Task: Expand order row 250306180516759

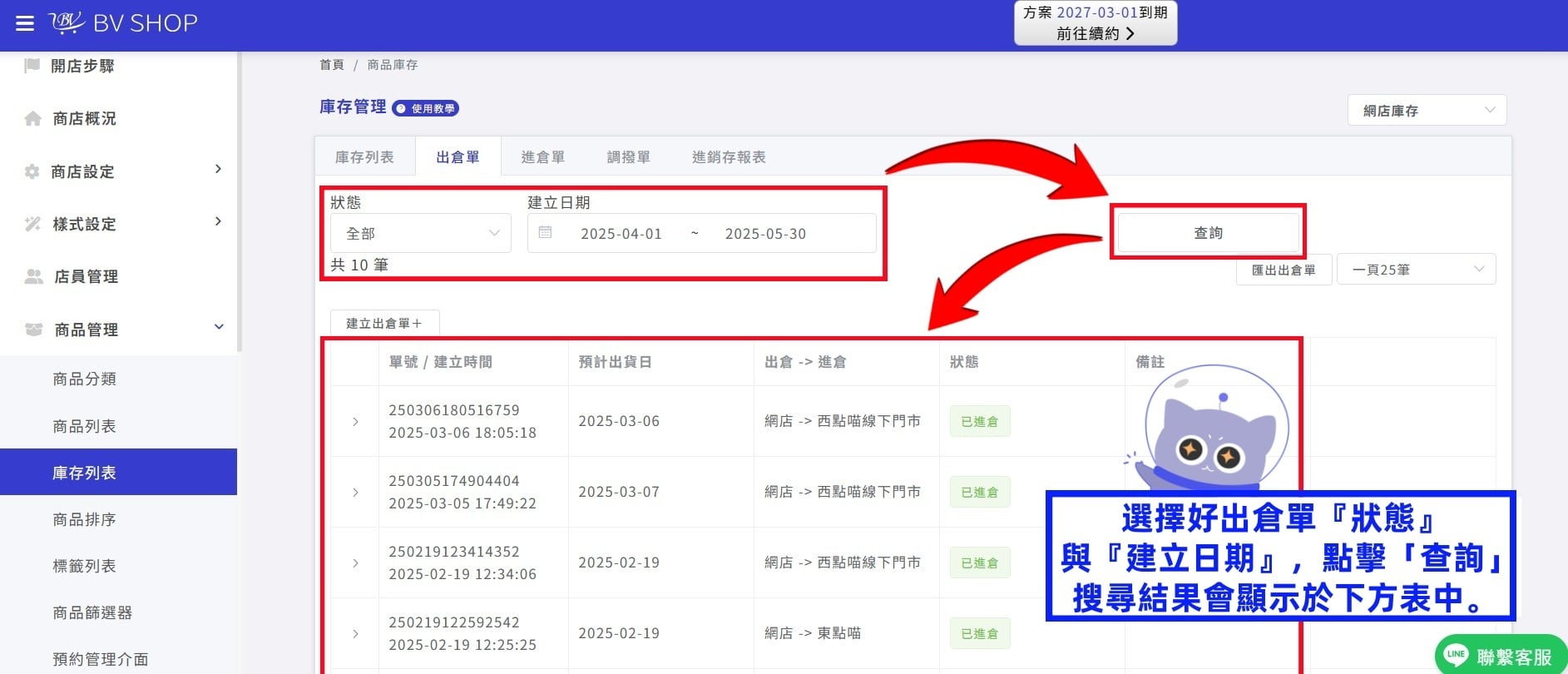Action: [355, 422]
